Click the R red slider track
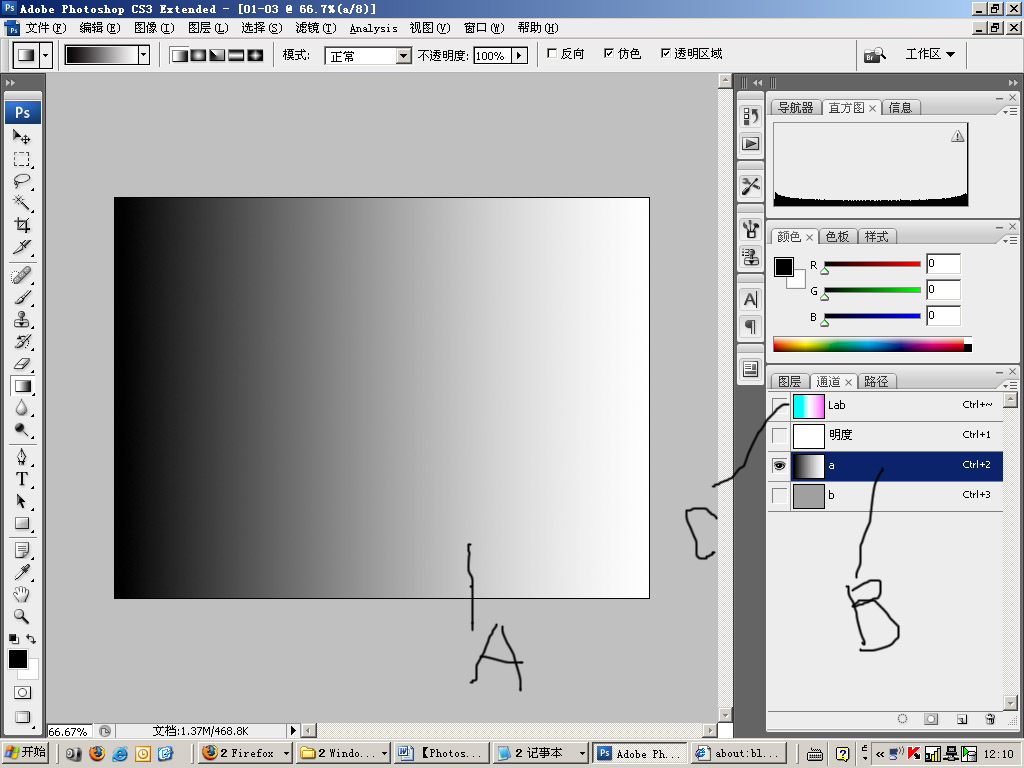Screen dimensions: 1024x768 872,264
